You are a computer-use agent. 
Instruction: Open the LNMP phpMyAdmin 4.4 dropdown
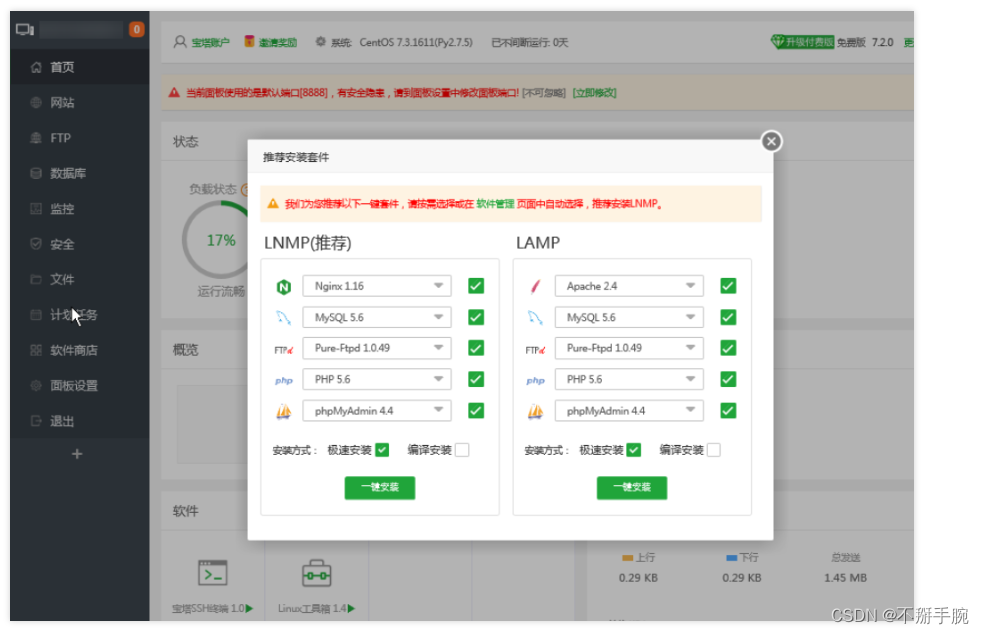(x=377, y=411)
